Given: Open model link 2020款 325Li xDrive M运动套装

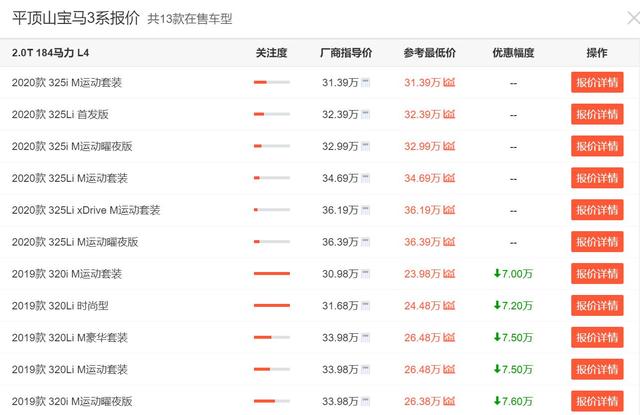Looking at the screenshot, I should [86, 210].
